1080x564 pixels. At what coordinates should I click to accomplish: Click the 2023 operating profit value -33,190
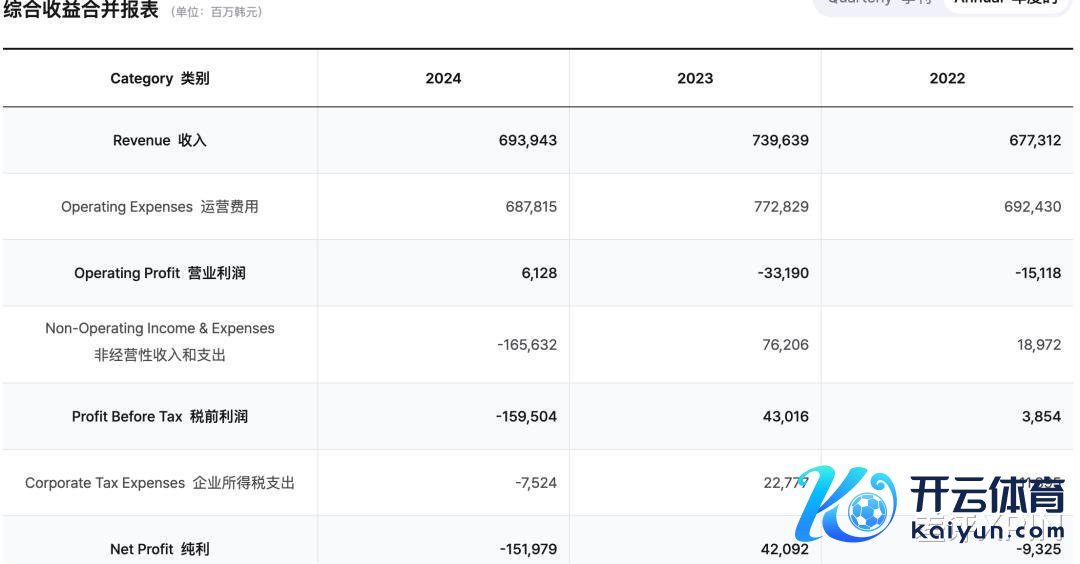783,273
